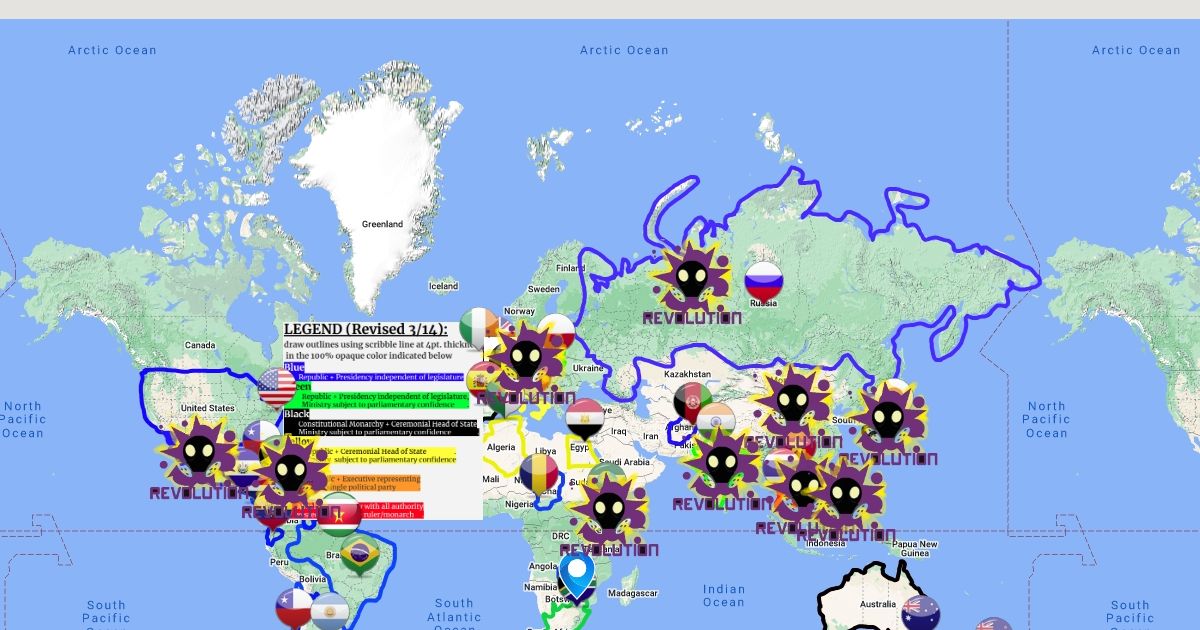The width and height of the screenshot is (1200, 630).
Task: Open the Afghanistan flag marker
Action: pyautogui.click(x=692, y=401)
